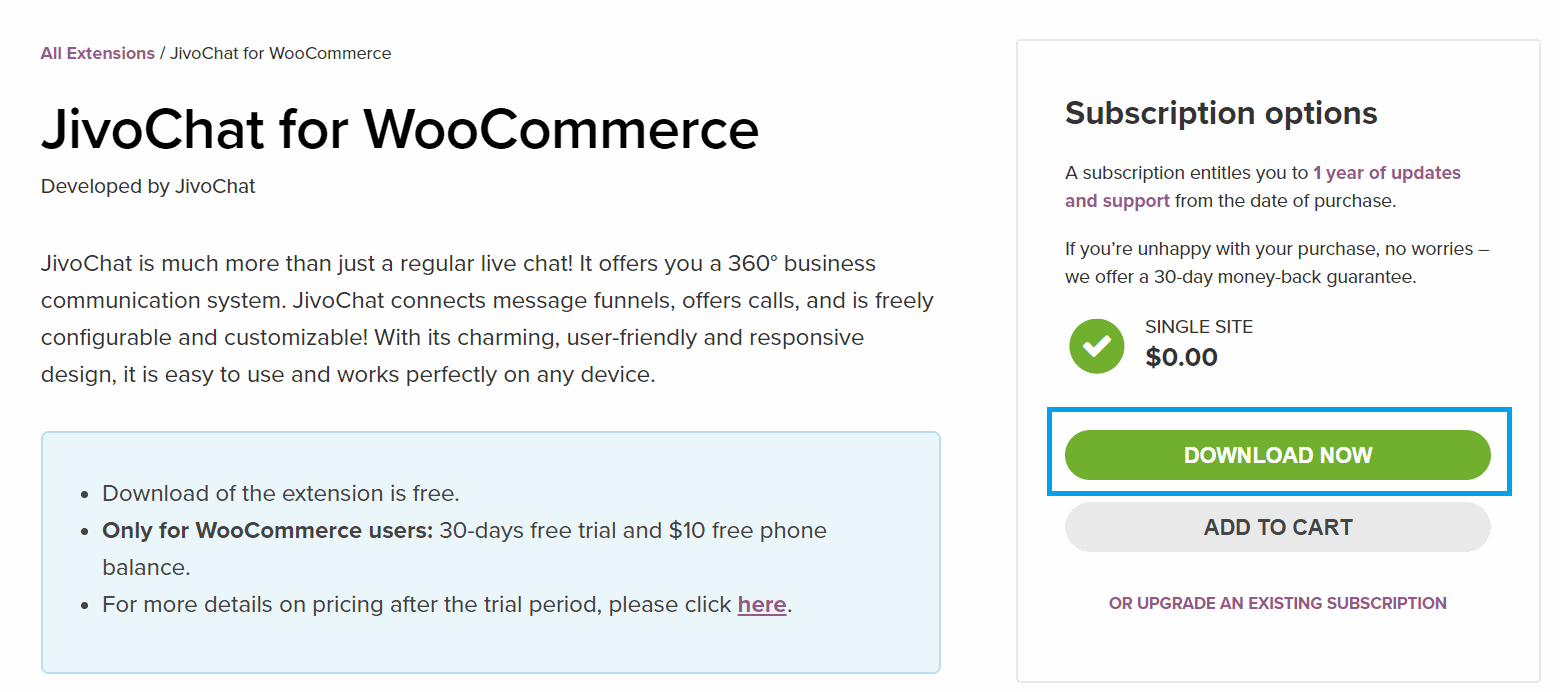Open the 'here' pricing details link
This screenshot has height=692, width=1560.
[x=762, y=605]
